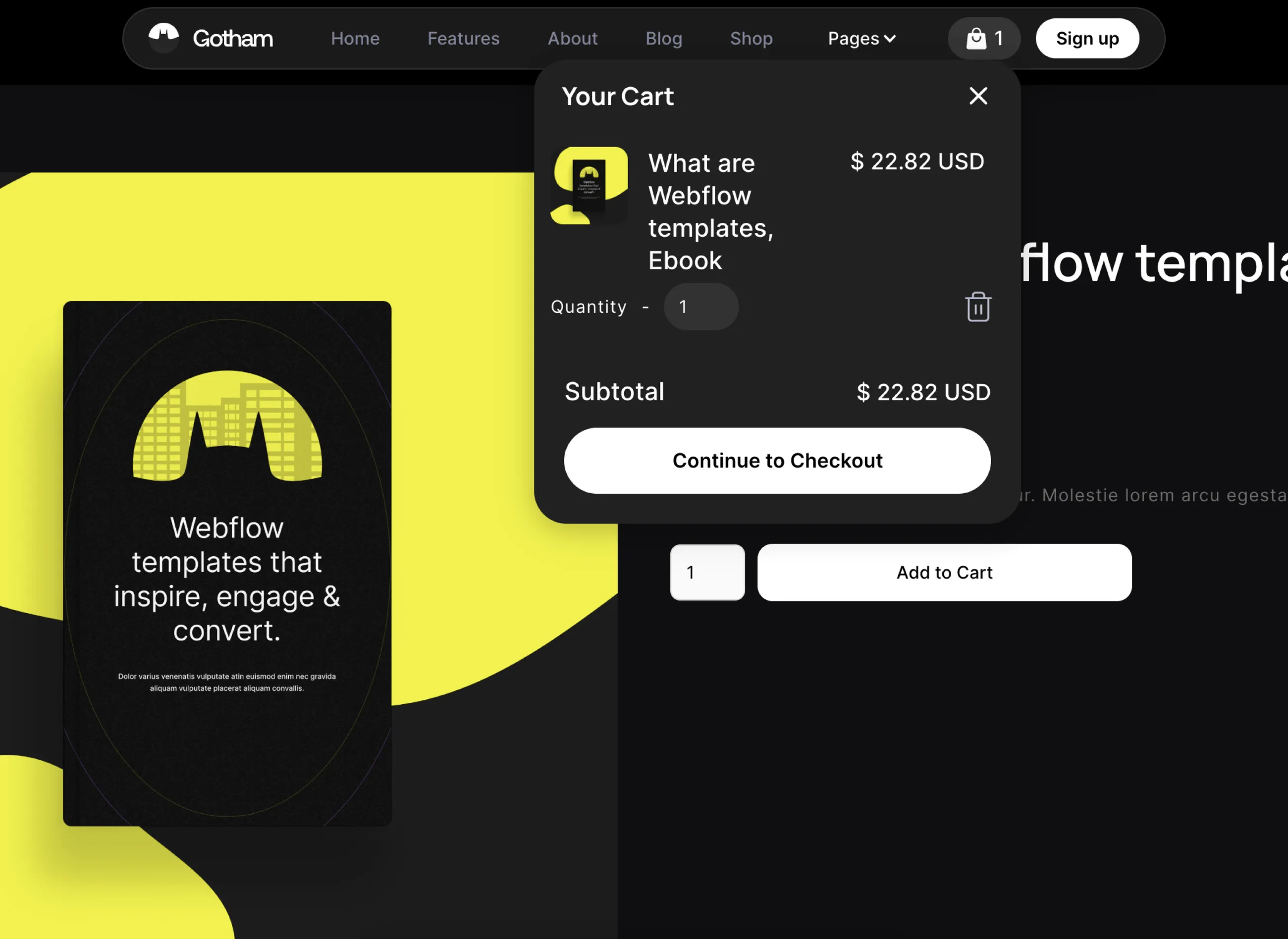Click the Sign up button
This screenshot has width=1288, height=939.
click(1087, 38)
